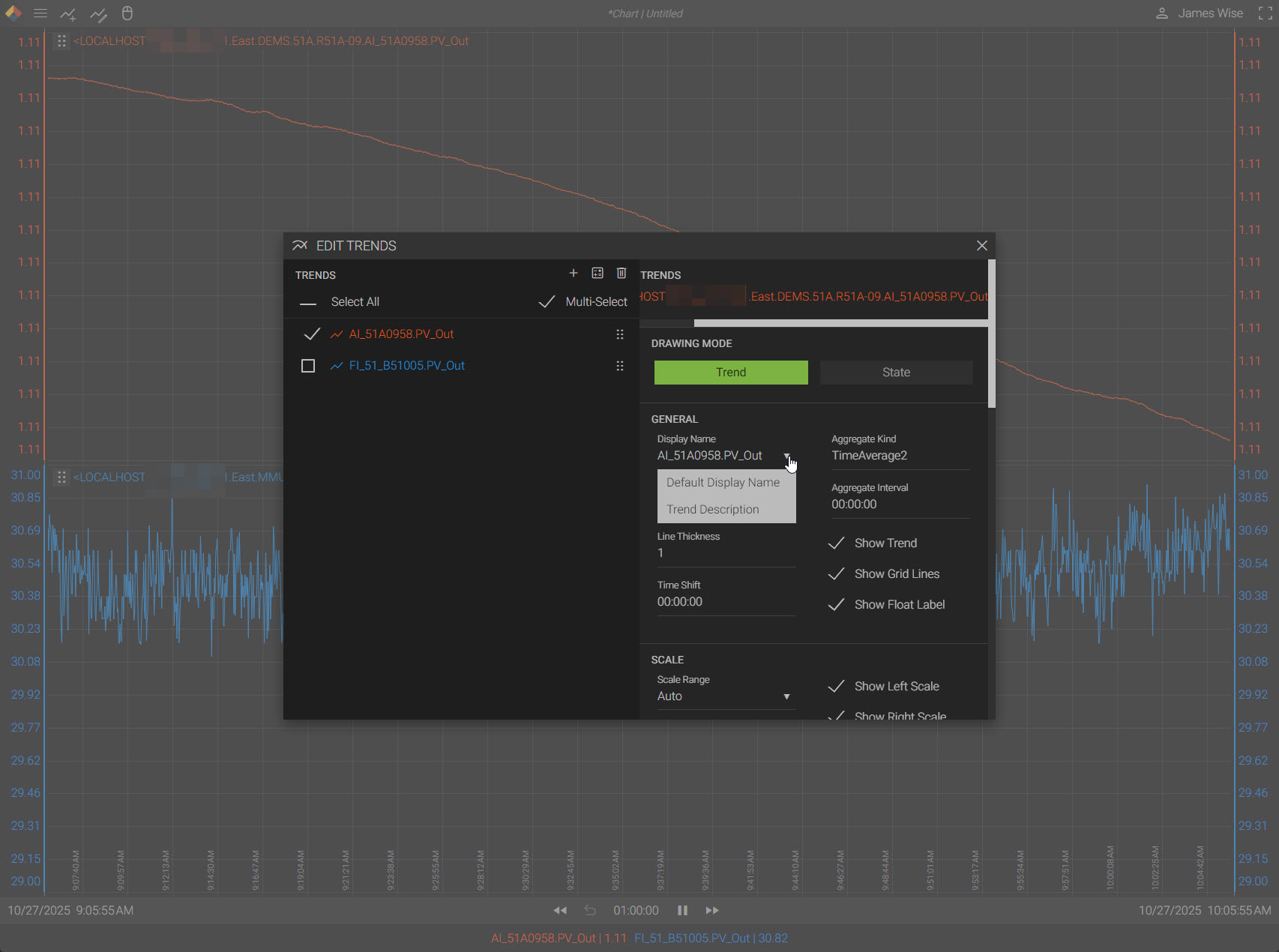1279x952 pixels.
Task: Add a new trend with plus icon
Action: click(574, 274)
